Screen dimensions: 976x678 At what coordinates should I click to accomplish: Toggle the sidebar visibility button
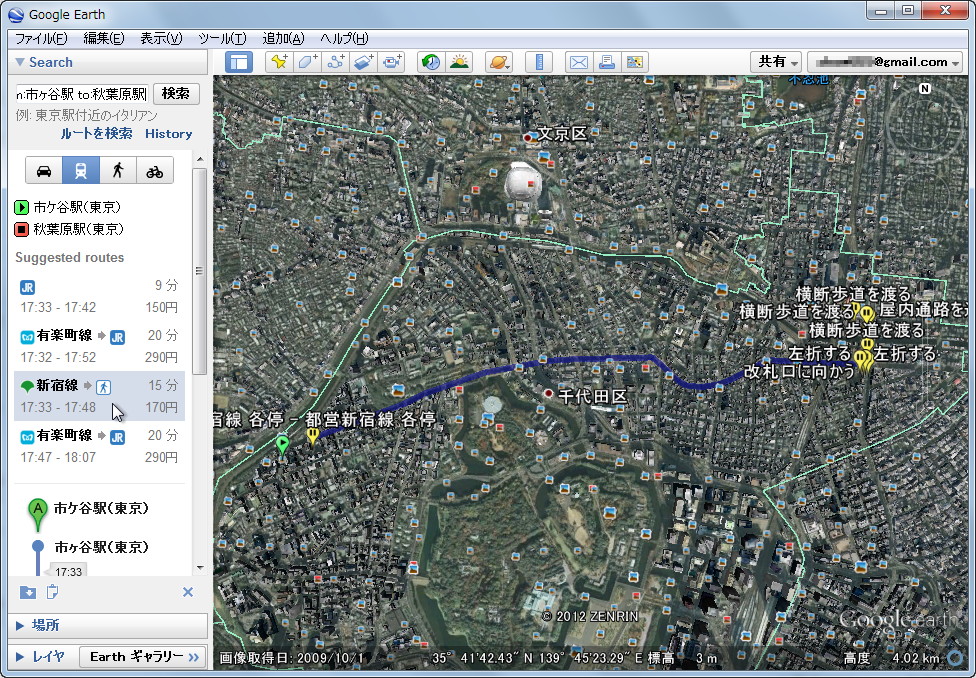pos(238,62)
